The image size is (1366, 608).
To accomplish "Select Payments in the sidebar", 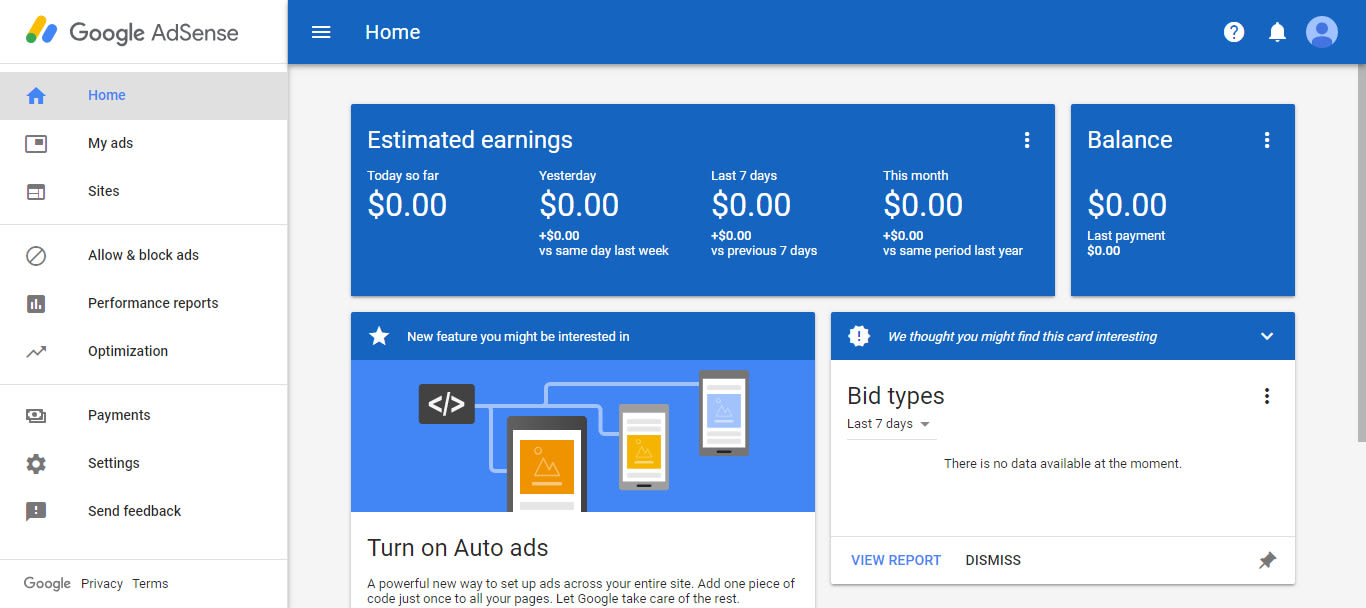I will [x=119, y=415].
